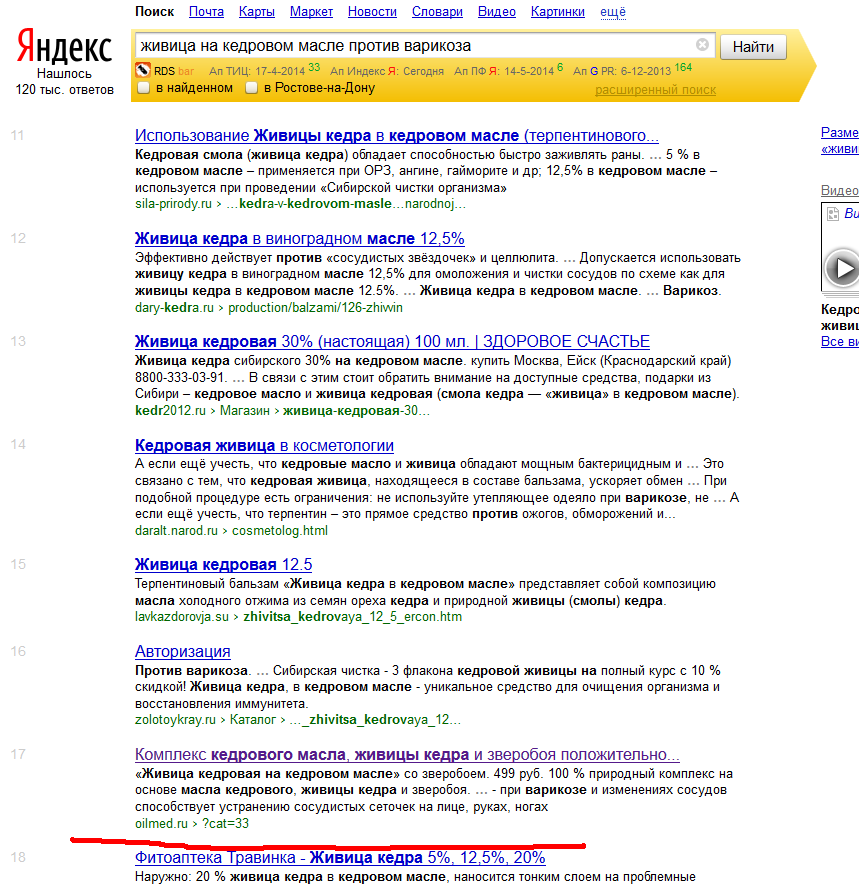Open the Новости service
The image size is (859, 886).
(x=372, y=12)
